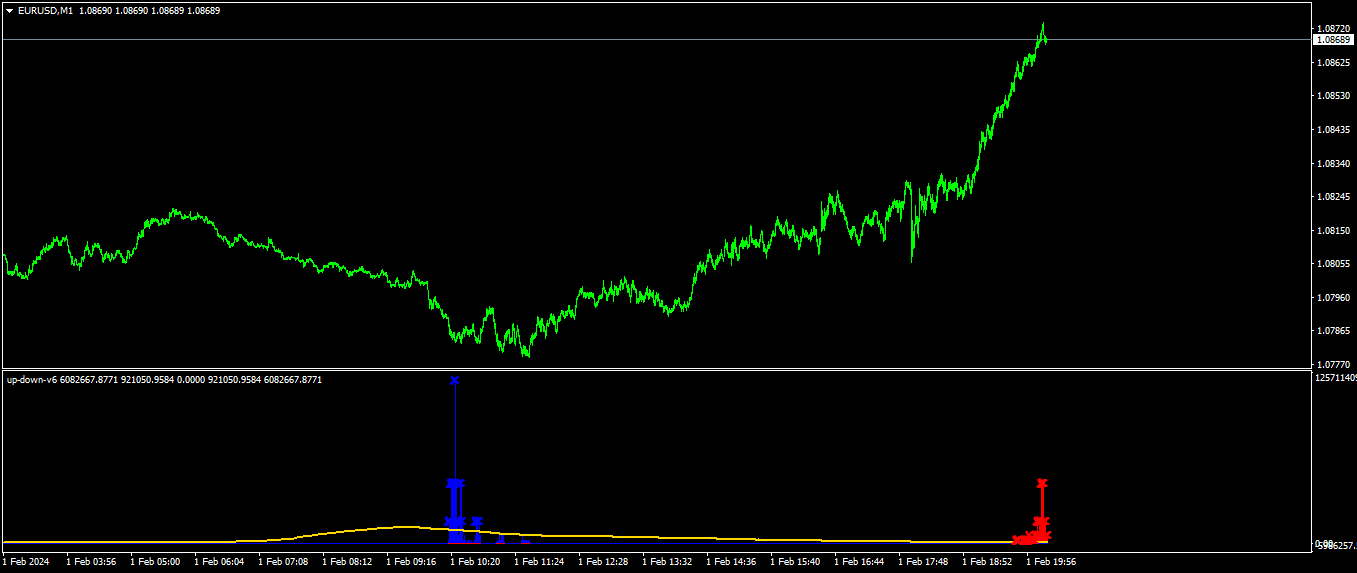Viewport: 1357px width, 573px height.
Task: Click the 1.08150 price axis label
Action: coord(1333,230)
